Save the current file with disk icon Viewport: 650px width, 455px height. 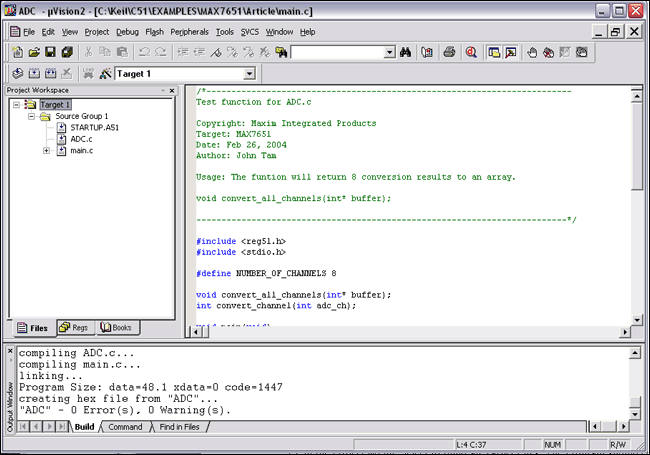[50, 52]
